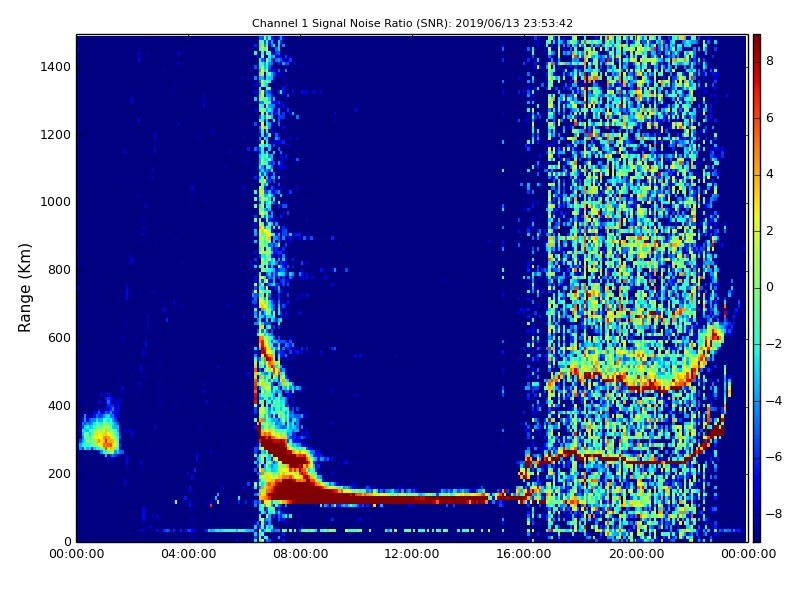The image size is (800, 600).
Task: Click the 400 range tick label
Action: 59,406
